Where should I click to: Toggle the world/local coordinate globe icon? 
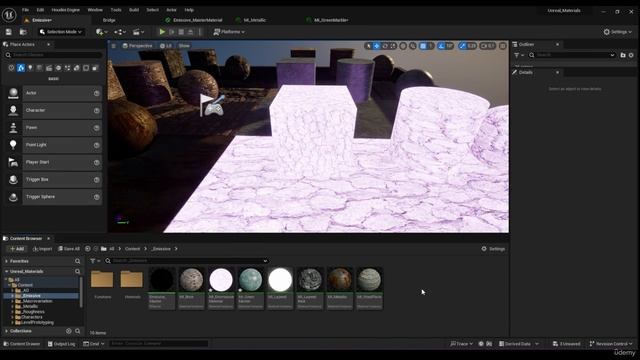[403, 46]
